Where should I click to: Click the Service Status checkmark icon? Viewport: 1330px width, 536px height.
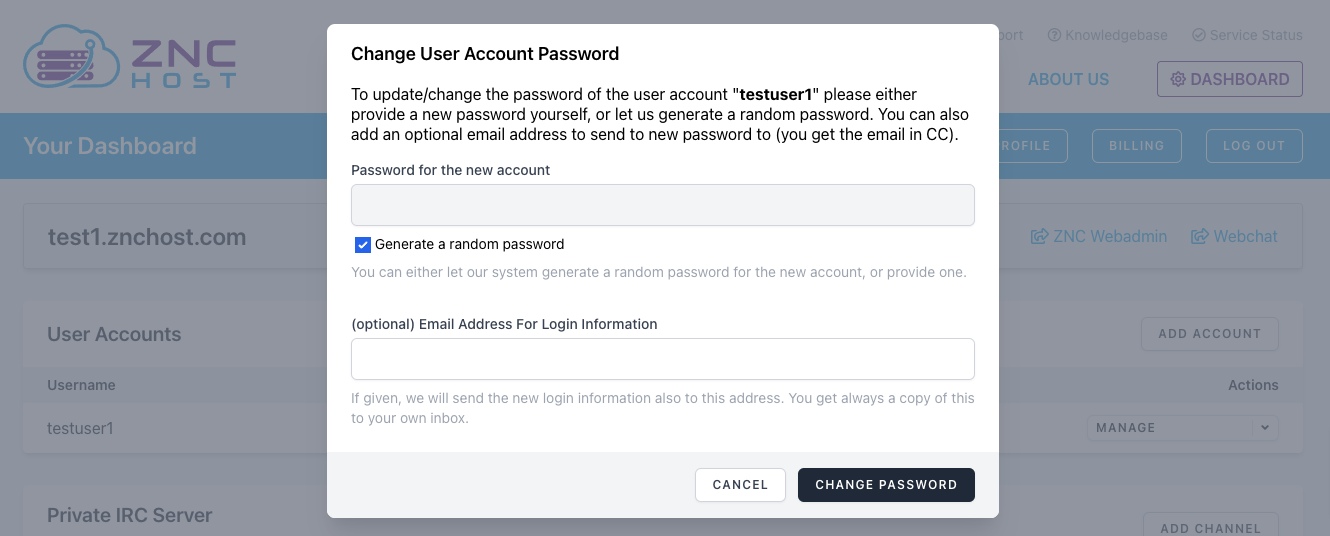[1199, 35]
